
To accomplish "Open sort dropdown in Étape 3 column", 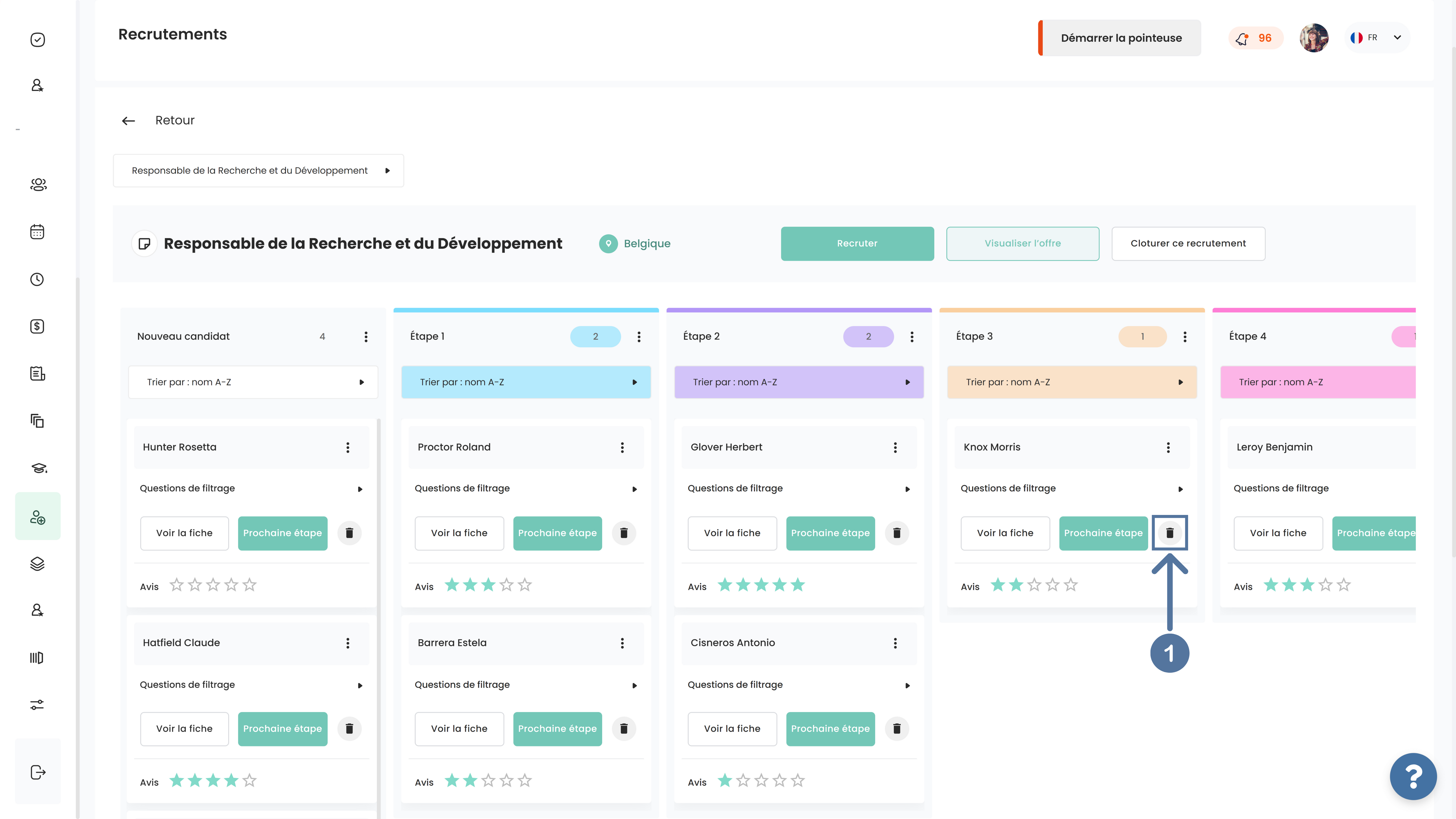I will (1072, 382).
